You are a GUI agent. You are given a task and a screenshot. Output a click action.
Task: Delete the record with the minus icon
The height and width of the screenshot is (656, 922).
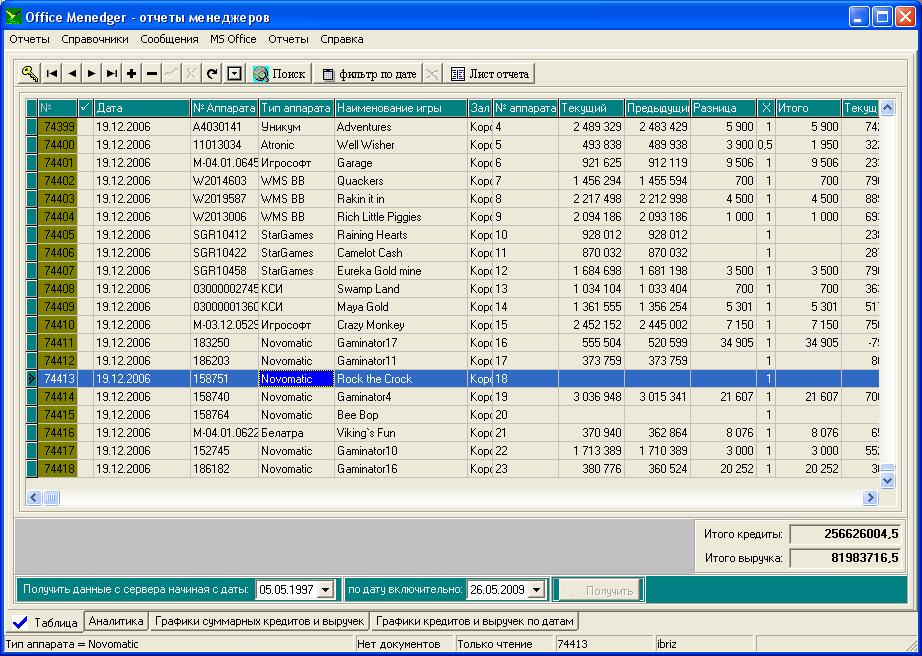tap(152, 73)
